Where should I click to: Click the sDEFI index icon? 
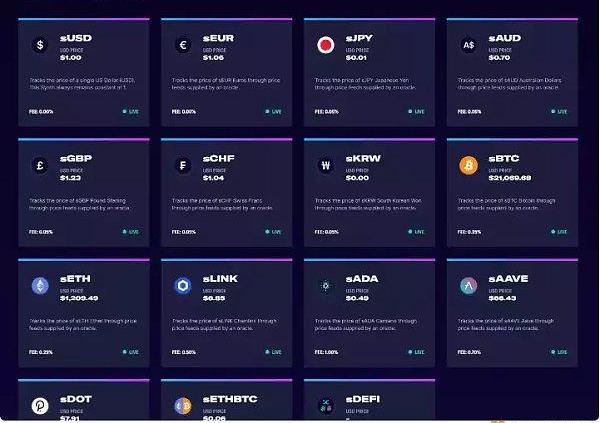click(325, 406)
